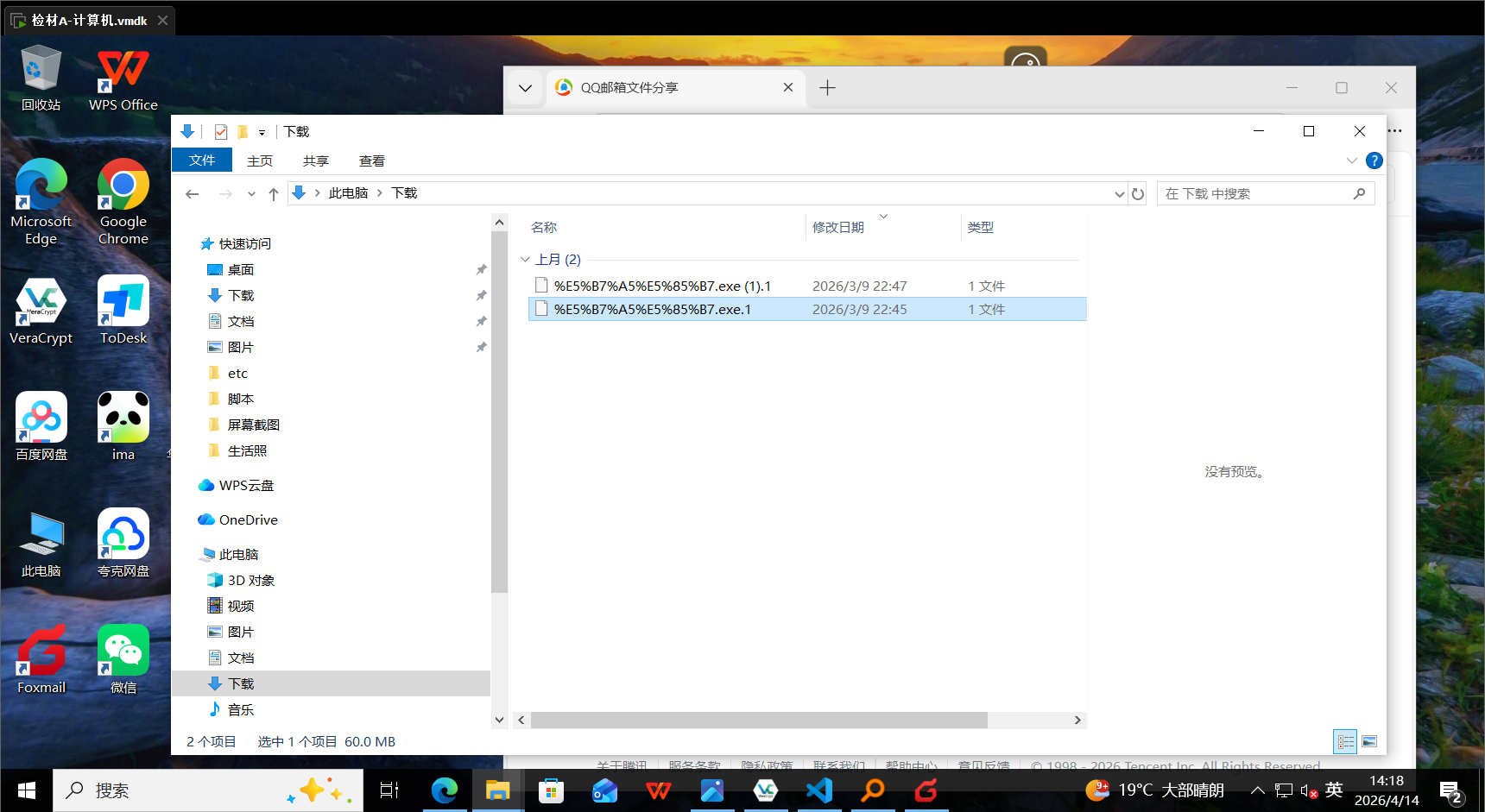This screenshot has width=1485, height=812.
Task: Click the properties checkmark quick-access icon
Action: tap(221, 132)
